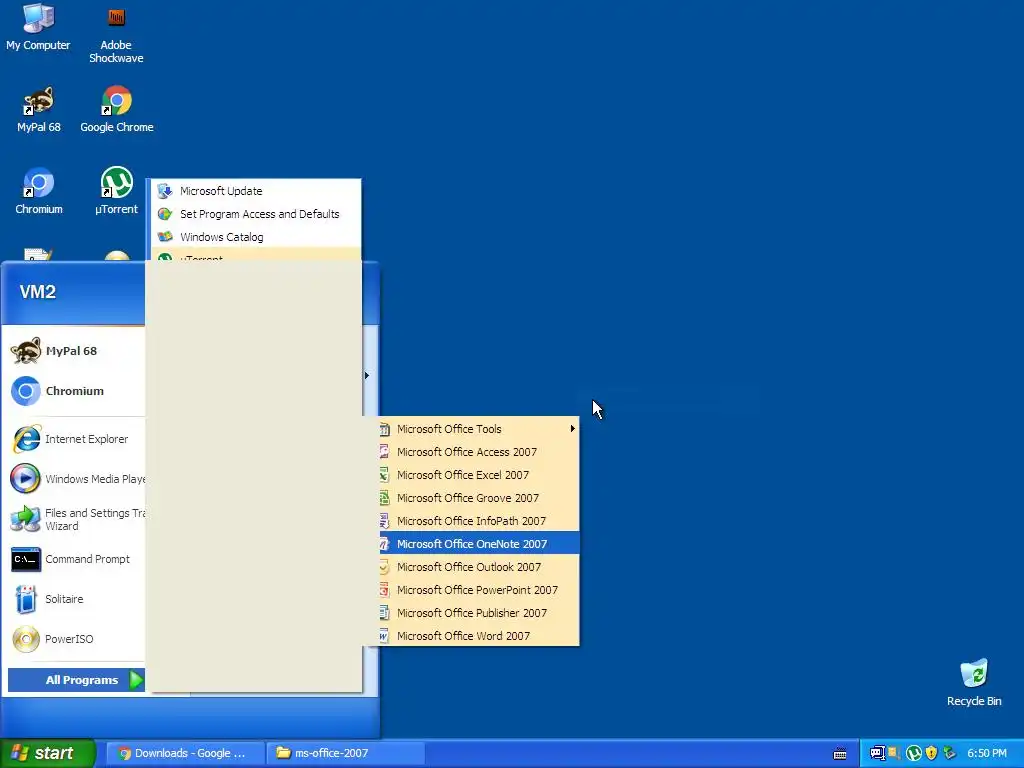Open the yellow security shield tray alert
Screen dimensions: 1024x768
(931, 754)
